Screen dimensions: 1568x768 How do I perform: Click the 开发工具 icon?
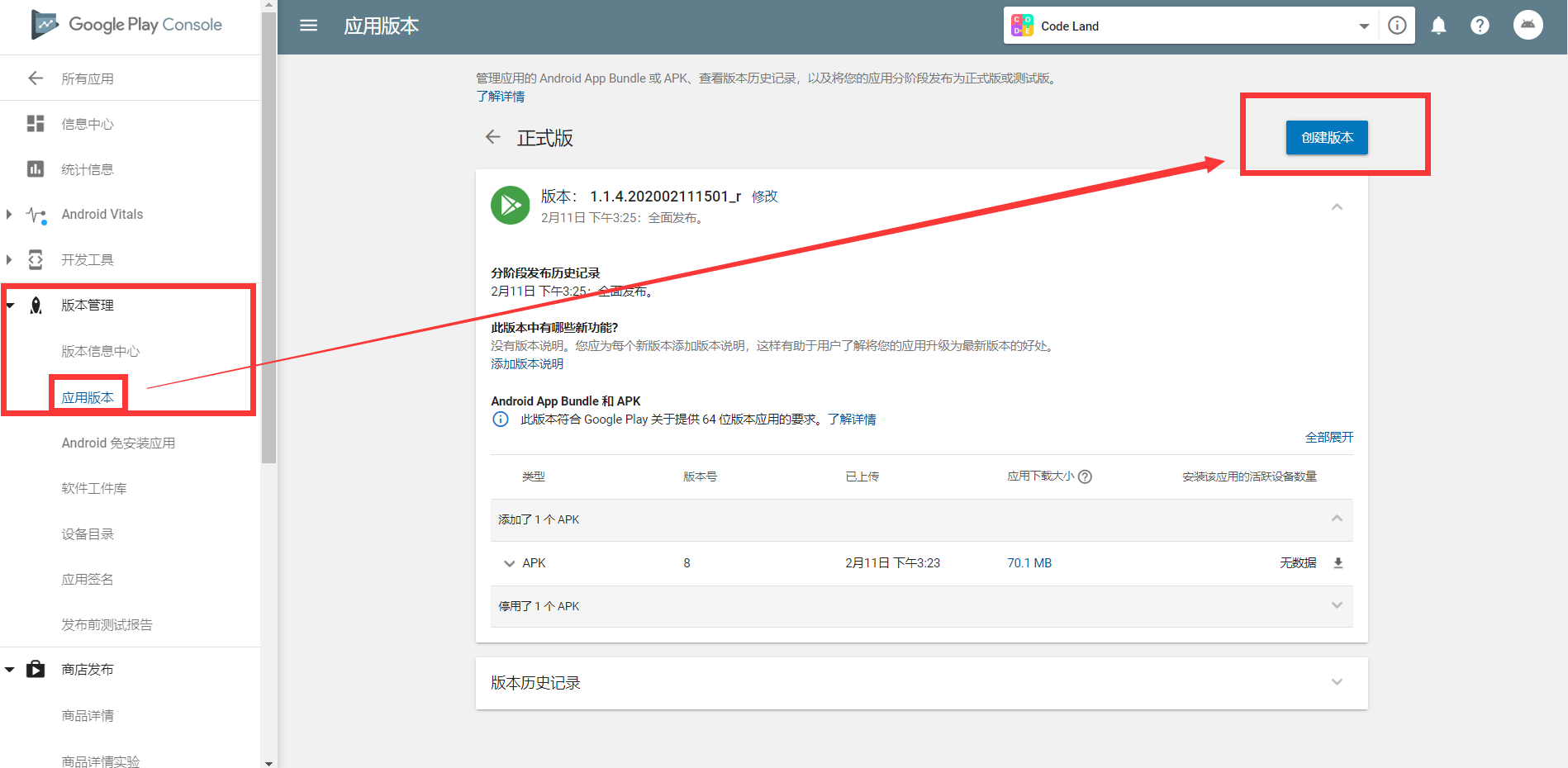click(36, 259)
